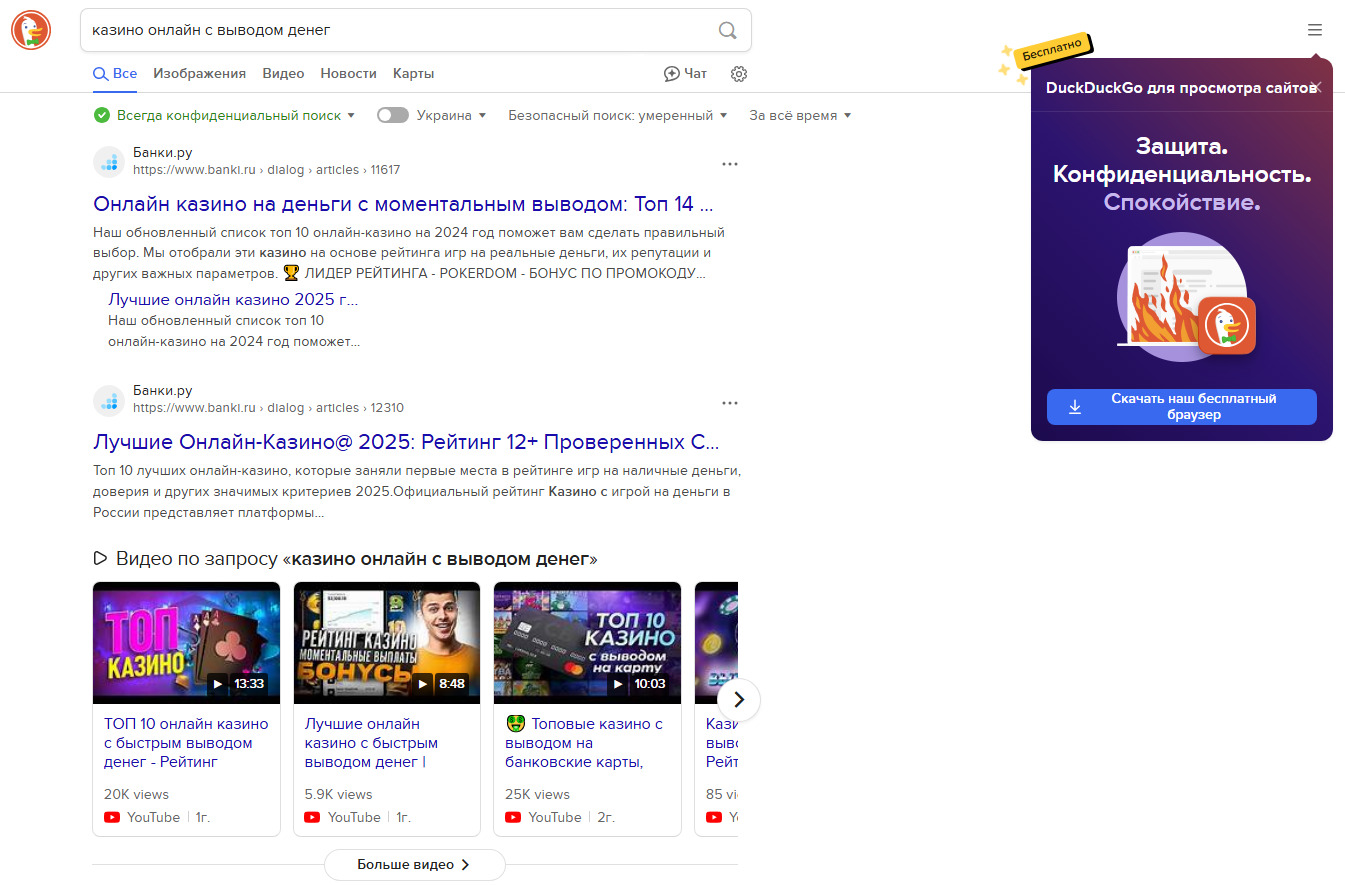This screenshot has width=1345, height=885.
Task: Click play badge on 8:48 video
Action: pos(422,684)
